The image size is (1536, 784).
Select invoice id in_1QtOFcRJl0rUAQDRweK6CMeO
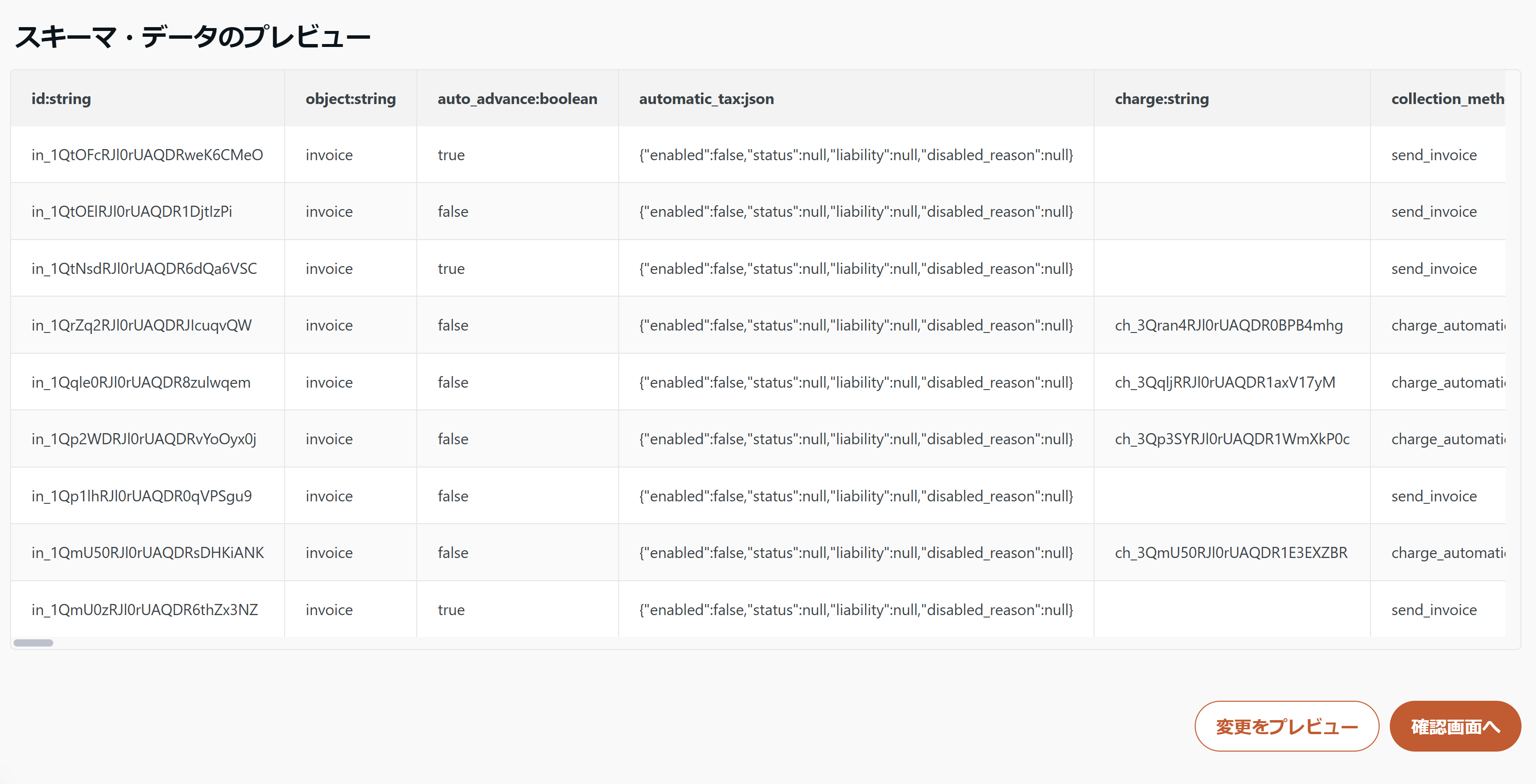click(x=147, y=155)
